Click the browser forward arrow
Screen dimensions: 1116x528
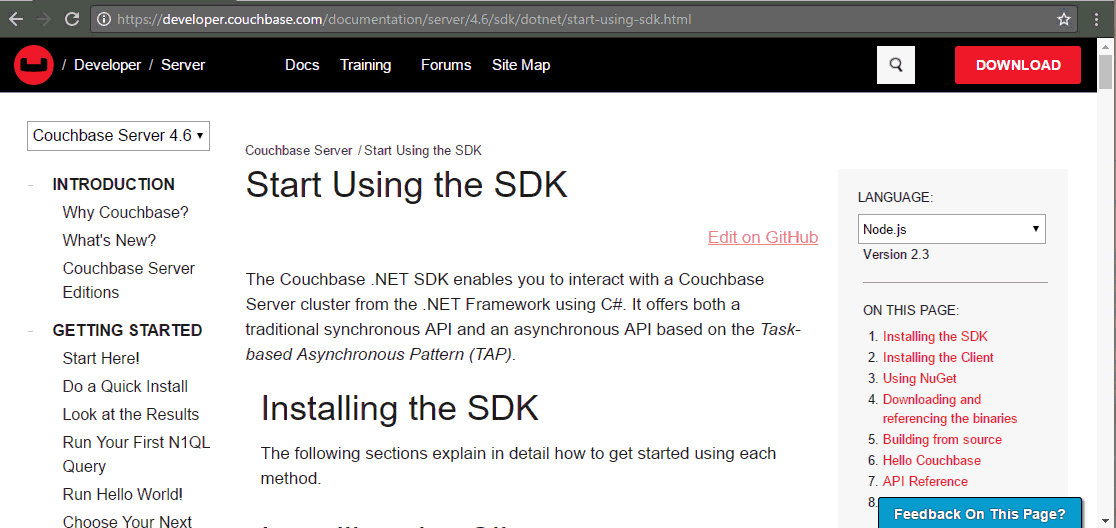tap(43, 20)
